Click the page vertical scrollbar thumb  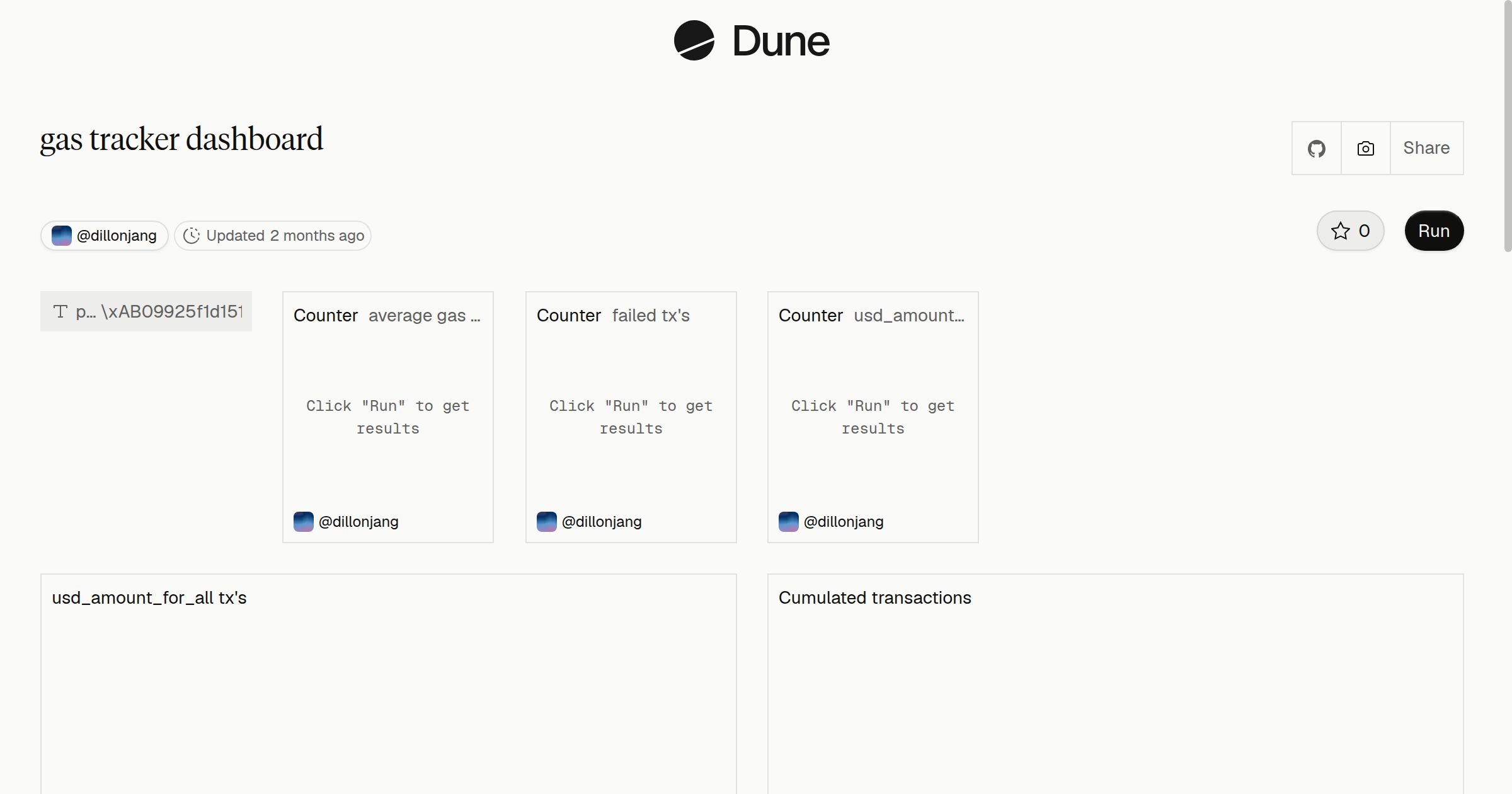pos(1508,126)
